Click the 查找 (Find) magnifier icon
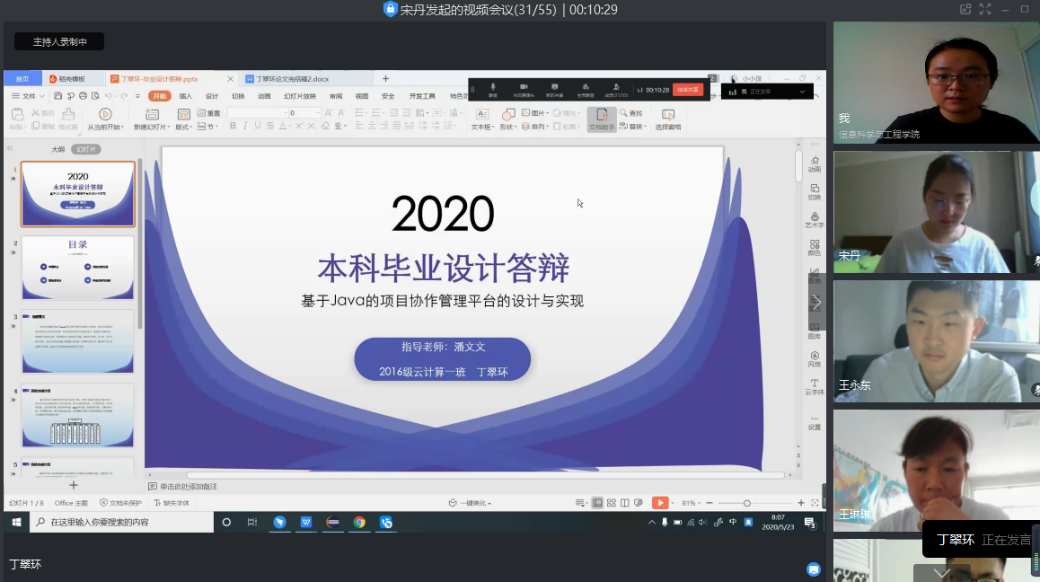This screenshot has width=1040, height=582. [624, 113]
